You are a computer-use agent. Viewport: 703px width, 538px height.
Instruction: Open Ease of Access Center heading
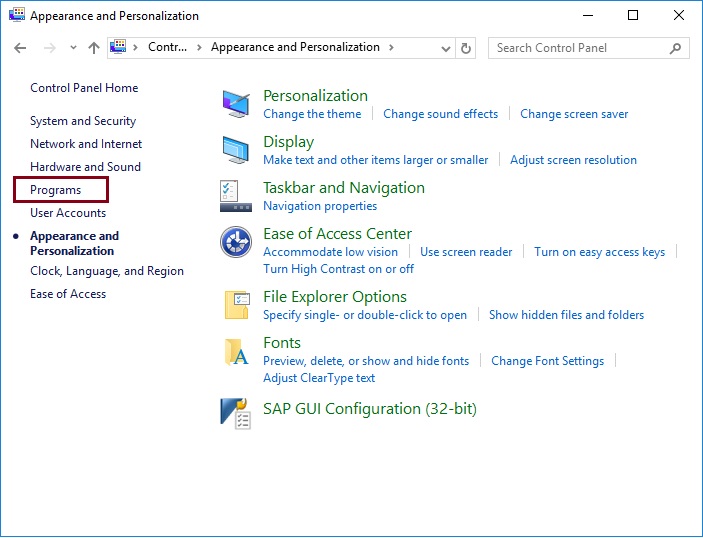337,234
